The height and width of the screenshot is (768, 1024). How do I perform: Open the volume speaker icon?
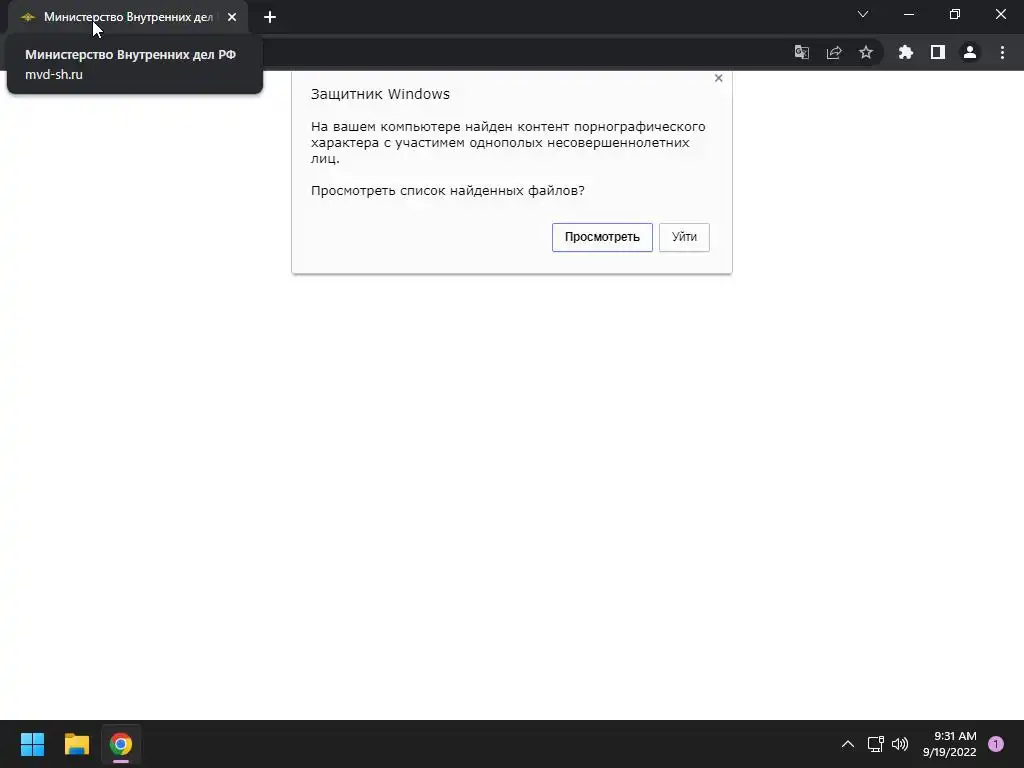coord(900,744)
